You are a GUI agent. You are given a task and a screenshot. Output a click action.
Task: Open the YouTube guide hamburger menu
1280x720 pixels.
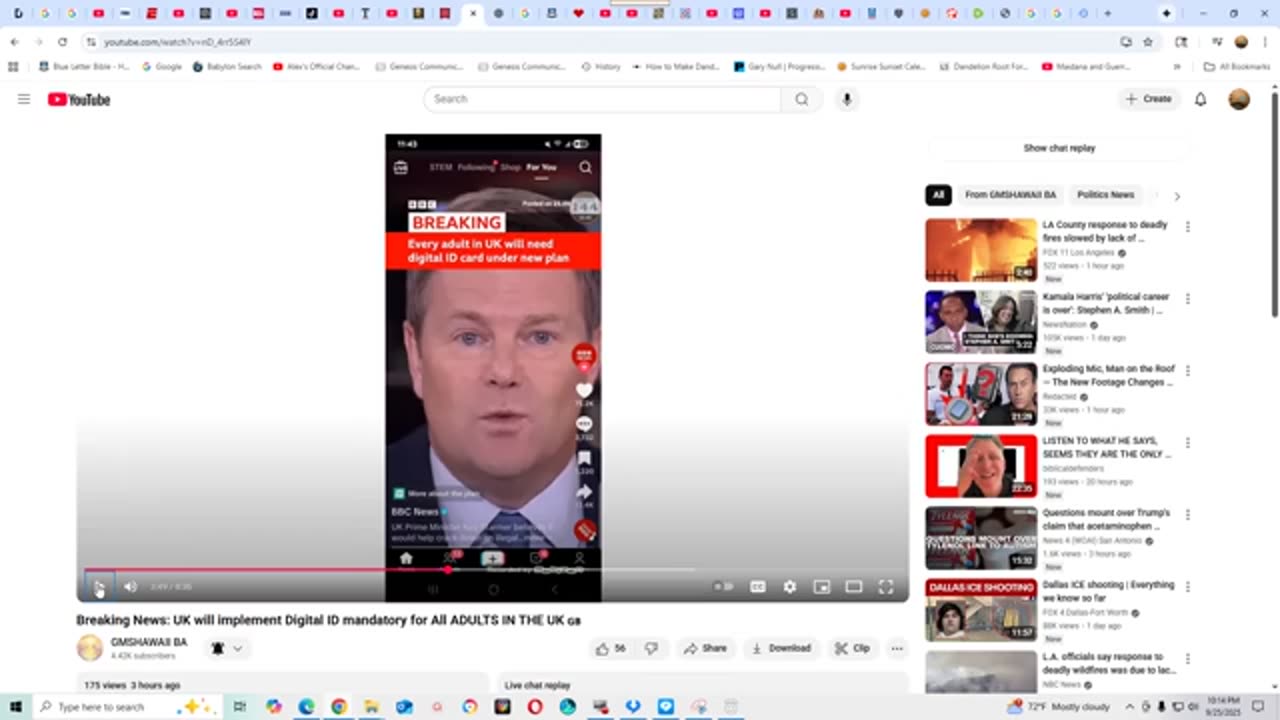point(24,99)
